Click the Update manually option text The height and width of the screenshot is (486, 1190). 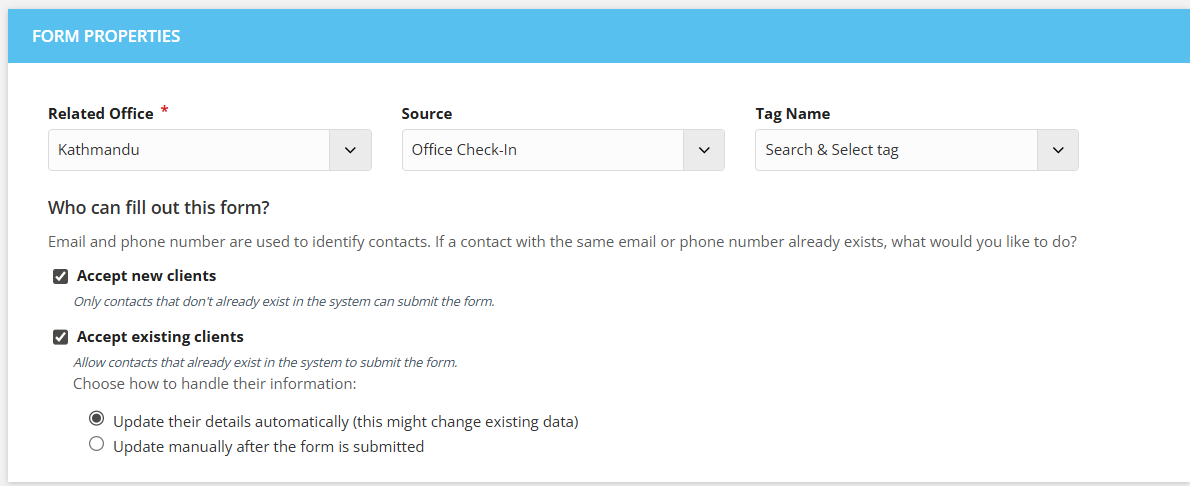(269, 447)
